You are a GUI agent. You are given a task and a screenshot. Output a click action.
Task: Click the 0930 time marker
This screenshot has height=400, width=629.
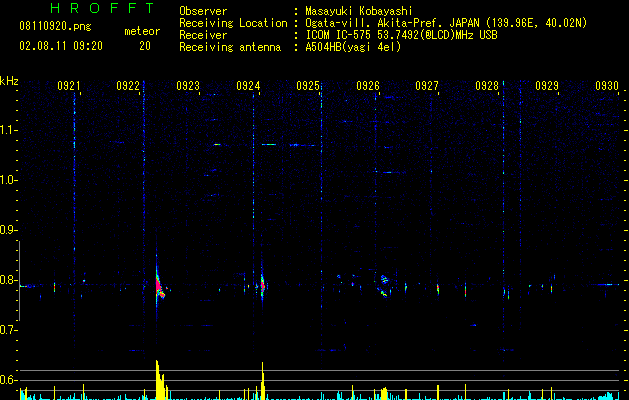pyautogui.click(x=607, y=86)
